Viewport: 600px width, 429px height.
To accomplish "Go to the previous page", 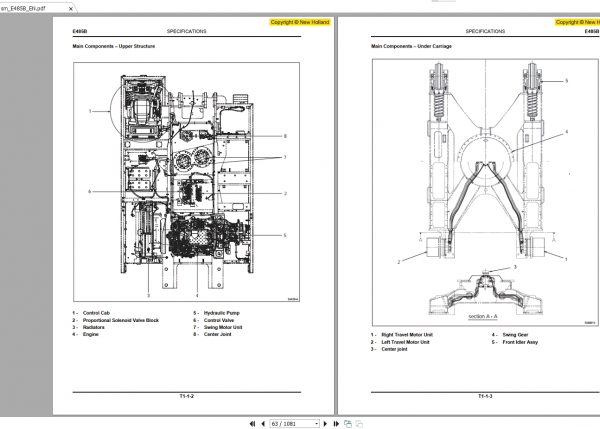I will [263, 424].
